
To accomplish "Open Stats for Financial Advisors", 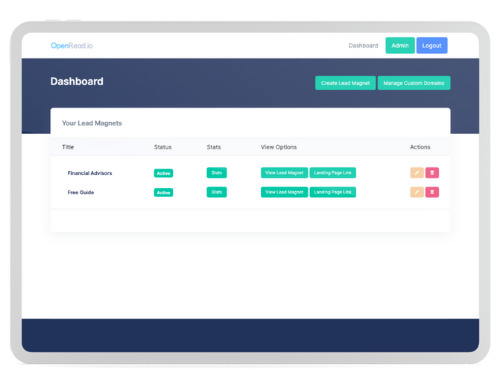I will click(217, 173).
